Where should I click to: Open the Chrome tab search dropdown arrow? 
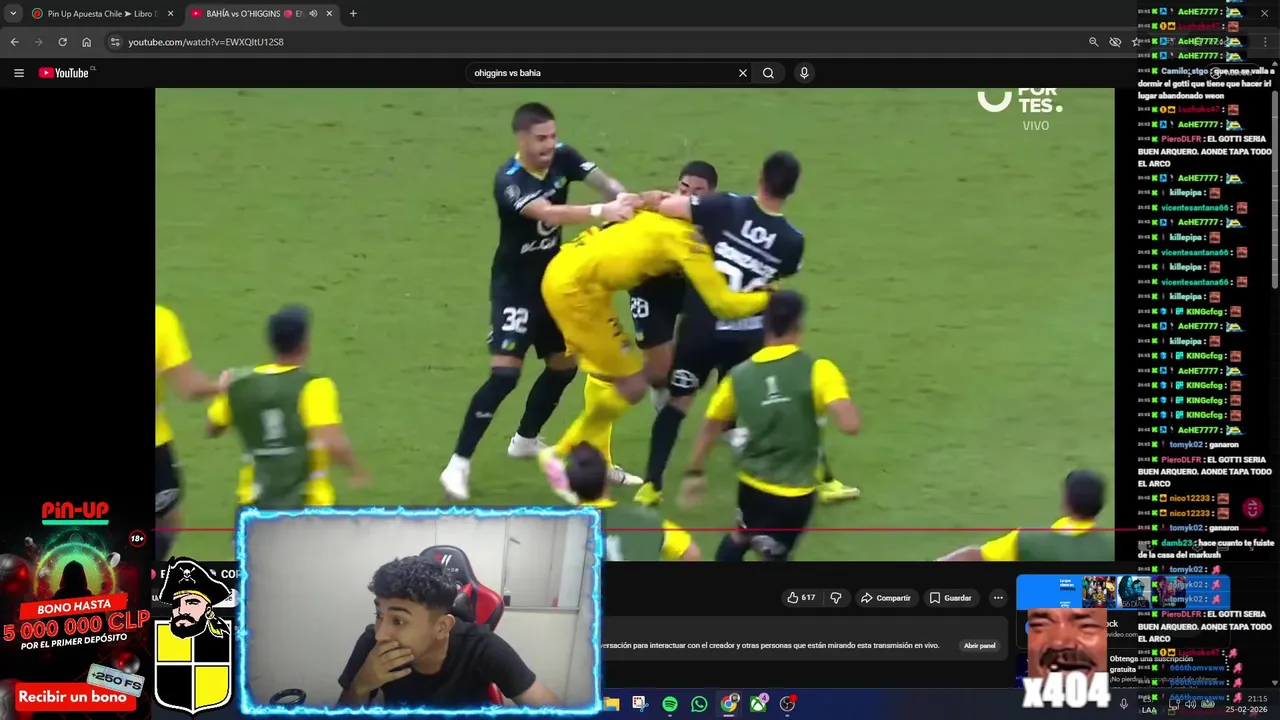click(x=13, y=14)
